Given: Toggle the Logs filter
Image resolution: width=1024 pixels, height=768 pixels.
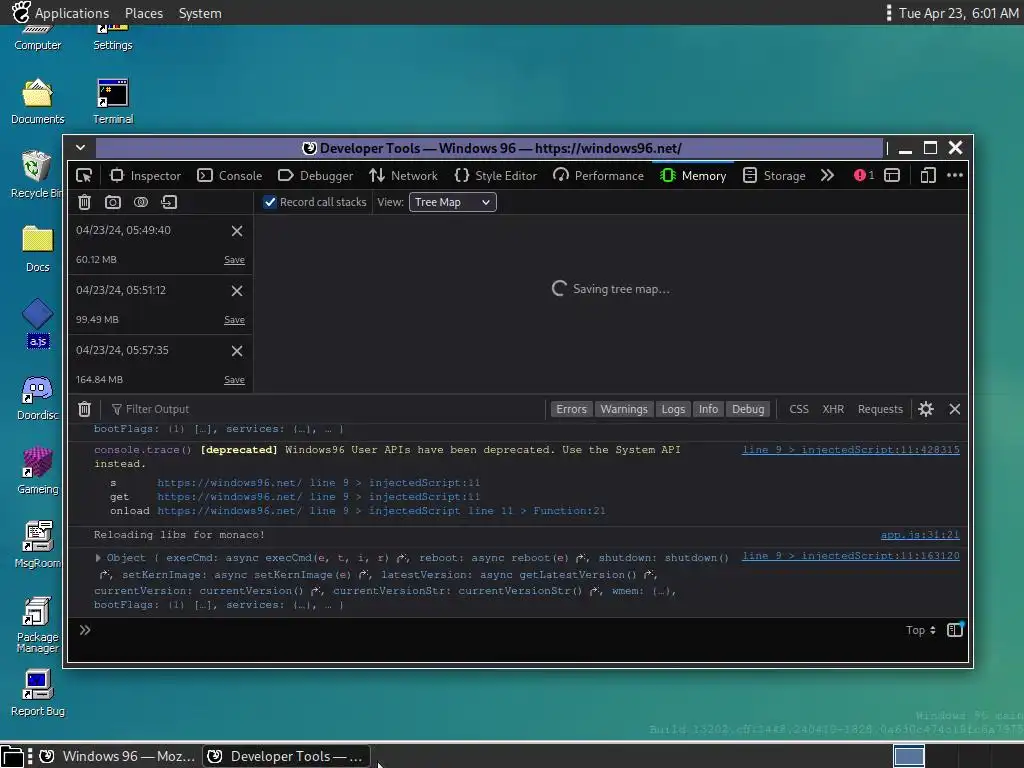Looking at the screenshot, I should (673, 409).
